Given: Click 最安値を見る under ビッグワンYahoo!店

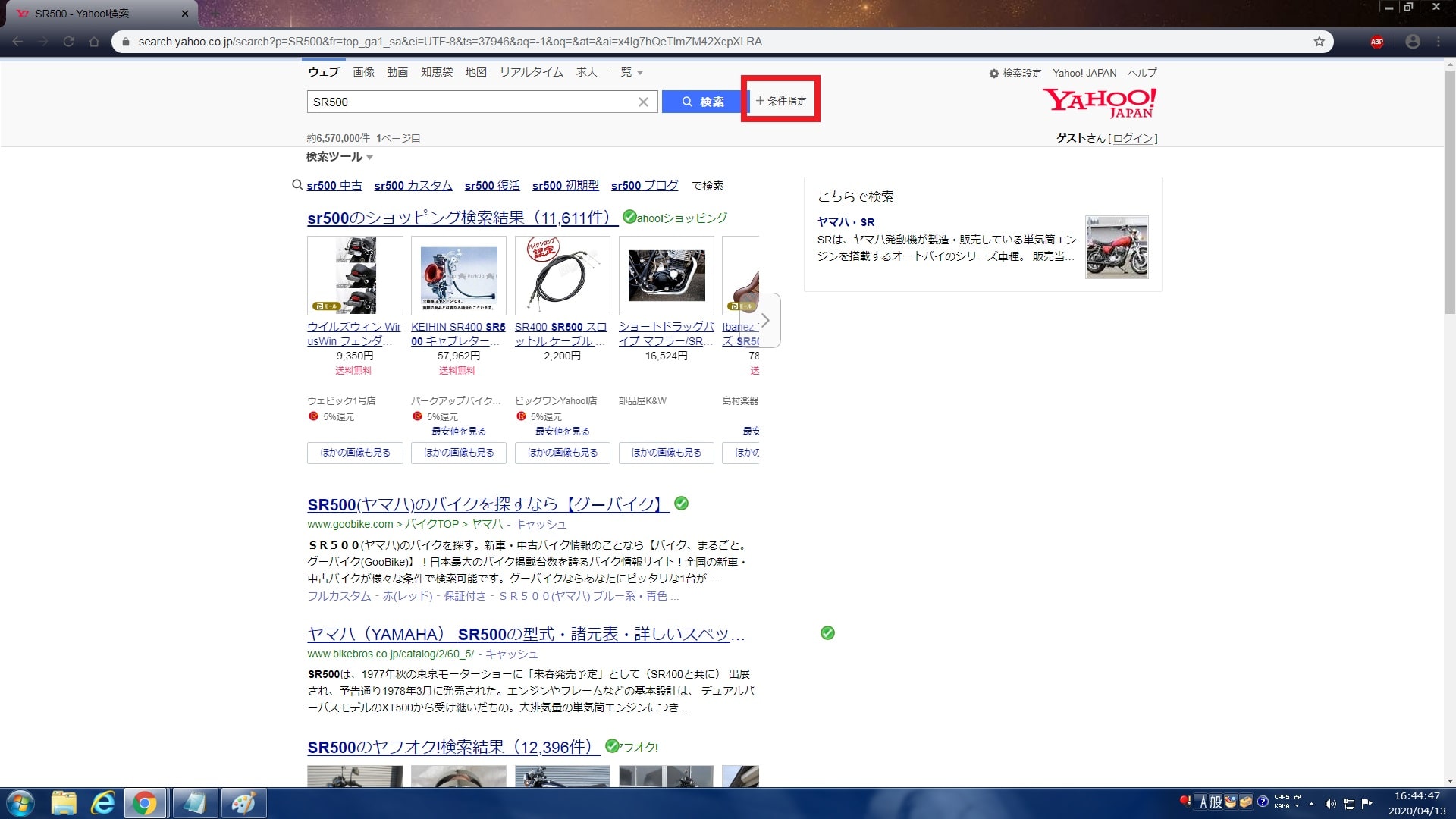Looking at the screenshot, I should (562, 431).
